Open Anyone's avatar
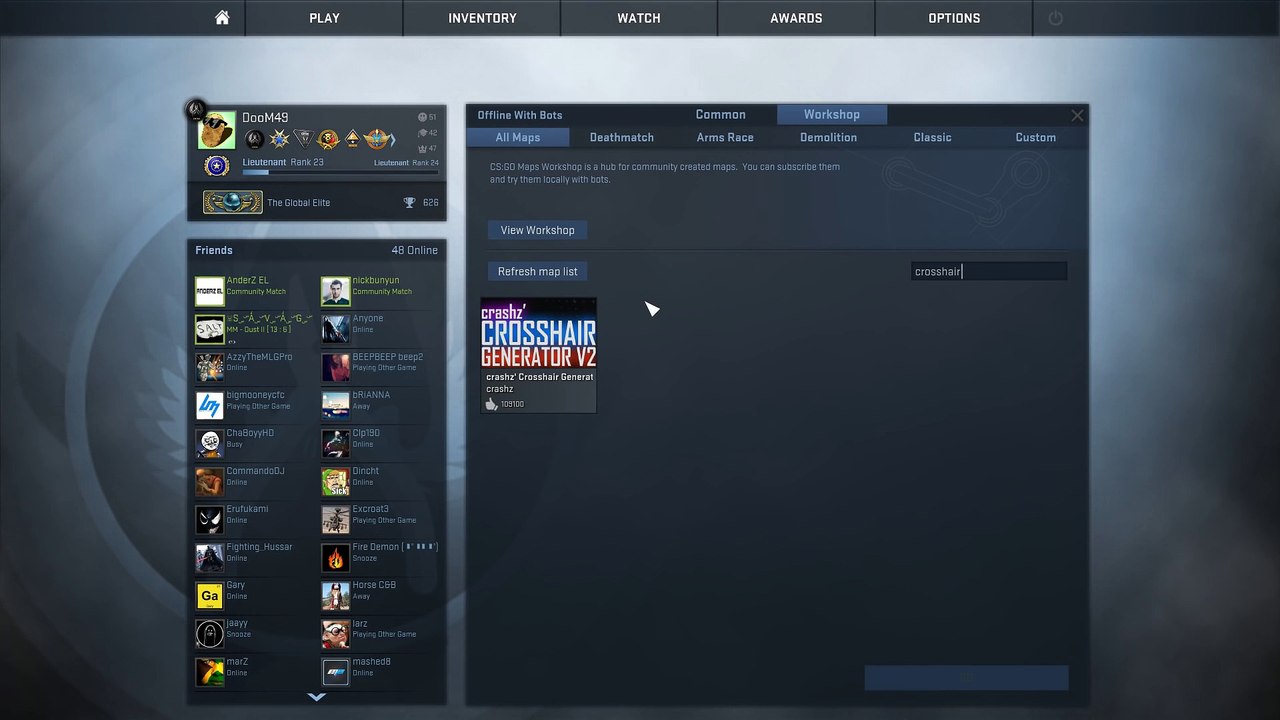1280x720 pixels. (335, 329)
